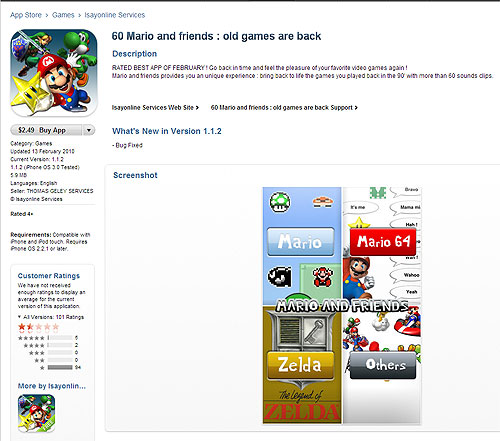
Task: Open the old games are back Support link
Action: tap(284, 108)
